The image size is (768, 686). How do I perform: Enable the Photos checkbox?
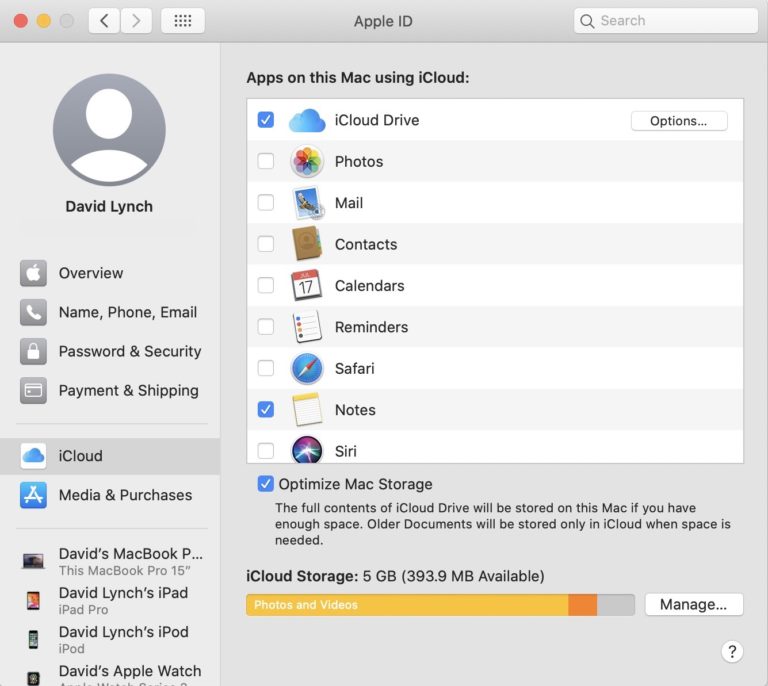pos(265,161)
